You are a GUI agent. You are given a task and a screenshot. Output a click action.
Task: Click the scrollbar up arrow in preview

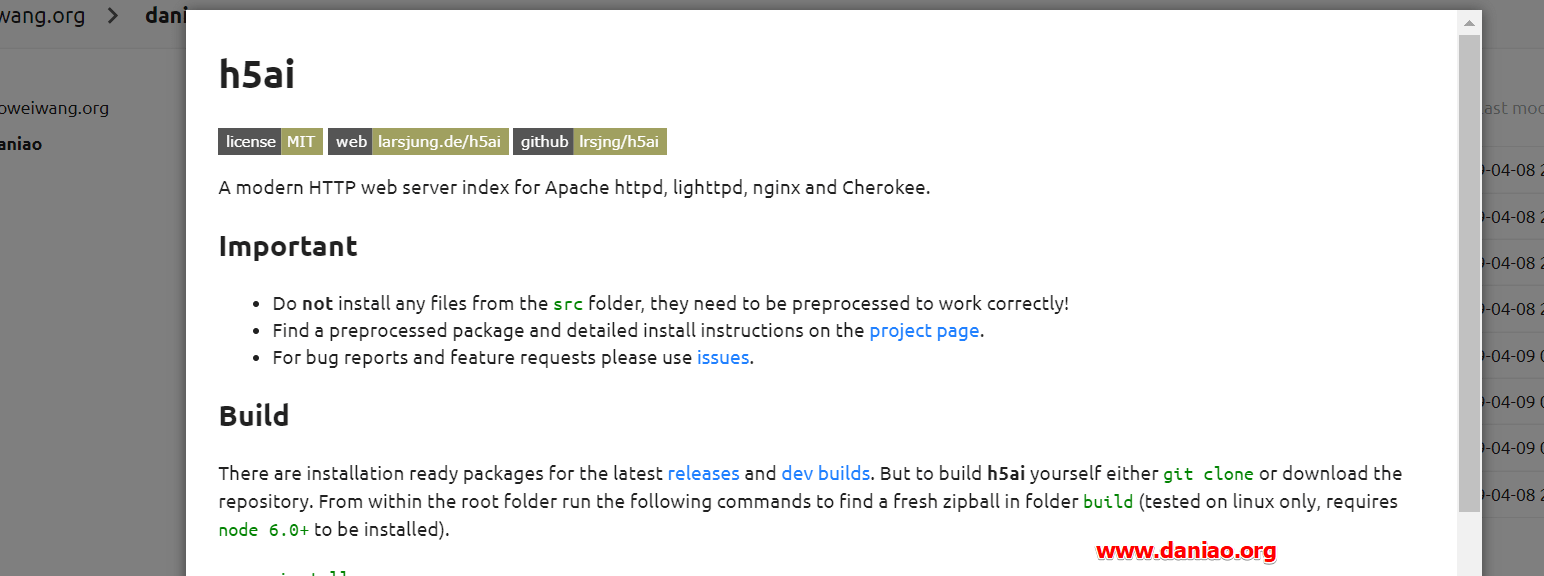[1469, 22]
